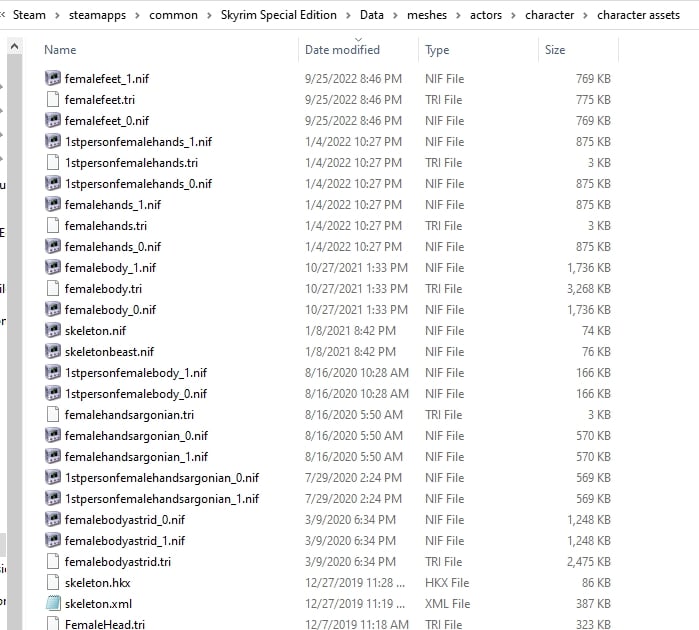Click the femalefeet_1.nif file icon

point(53,78)
